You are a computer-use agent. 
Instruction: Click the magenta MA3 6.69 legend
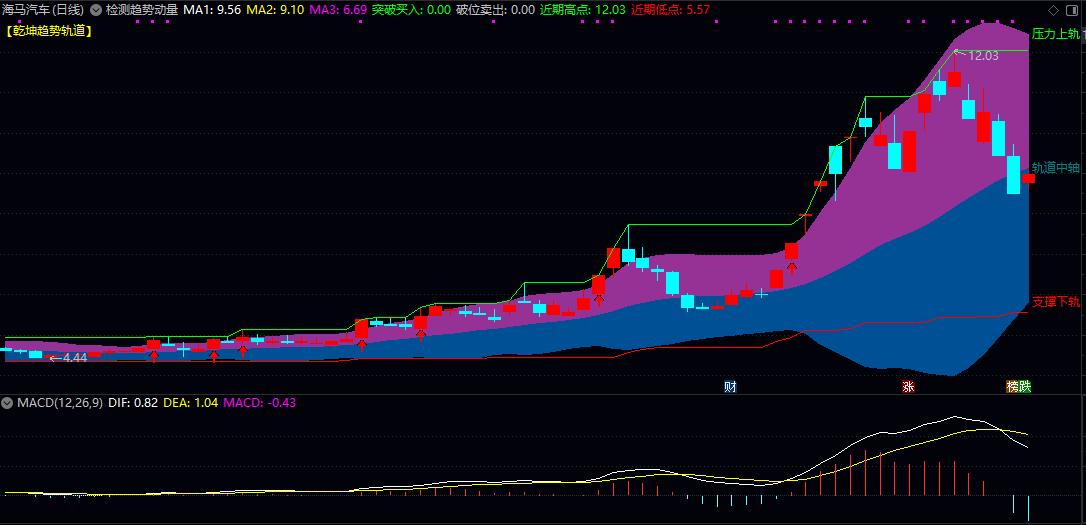(x=338, y=9)
